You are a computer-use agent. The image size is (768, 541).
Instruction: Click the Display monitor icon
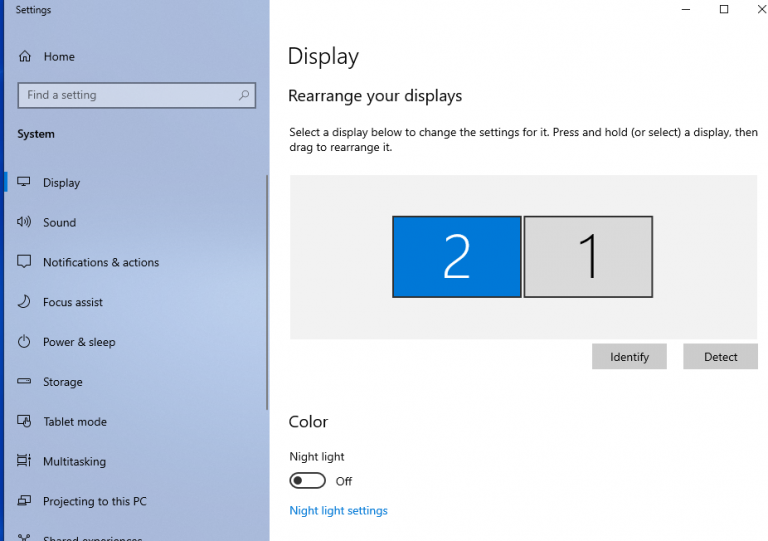(24, 183)
